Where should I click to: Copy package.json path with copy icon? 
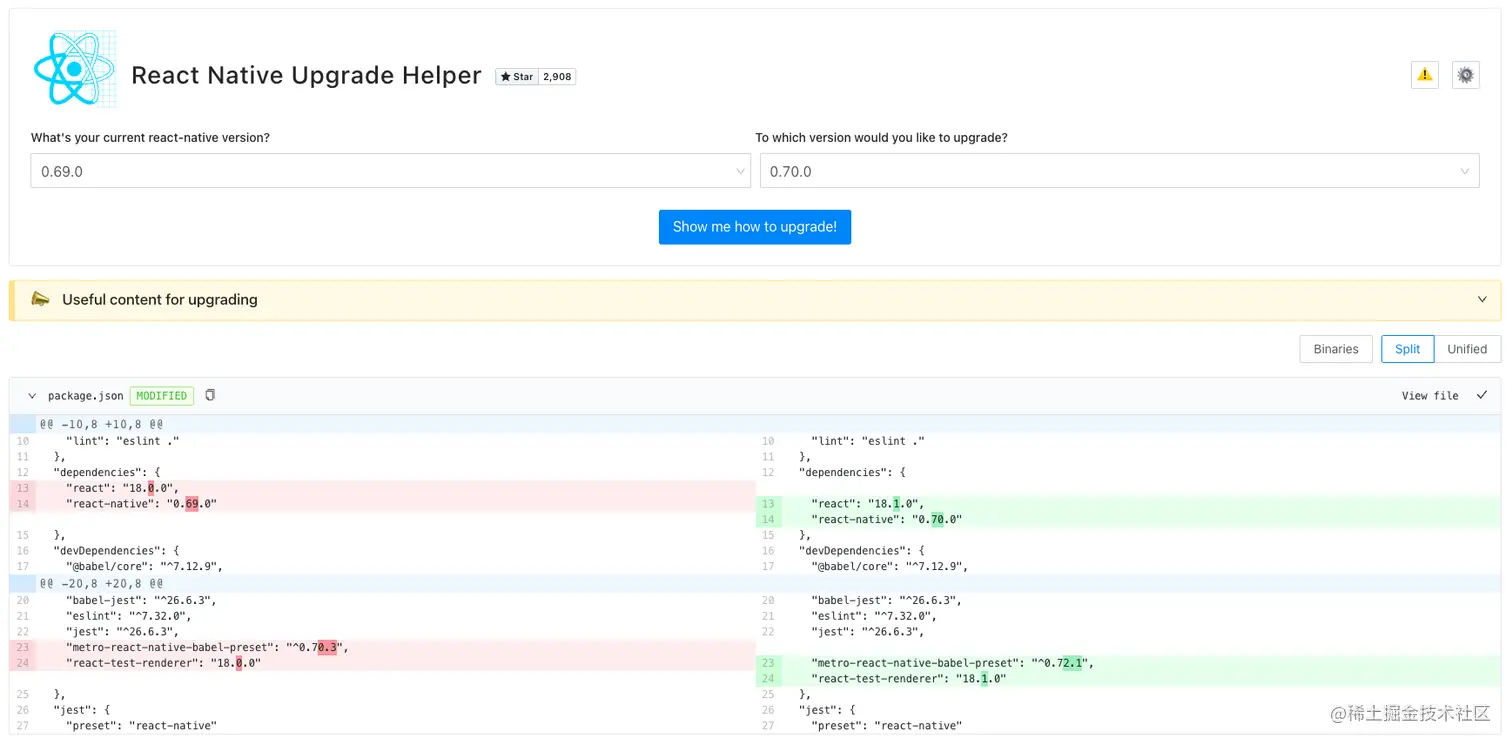coord(210,395)
